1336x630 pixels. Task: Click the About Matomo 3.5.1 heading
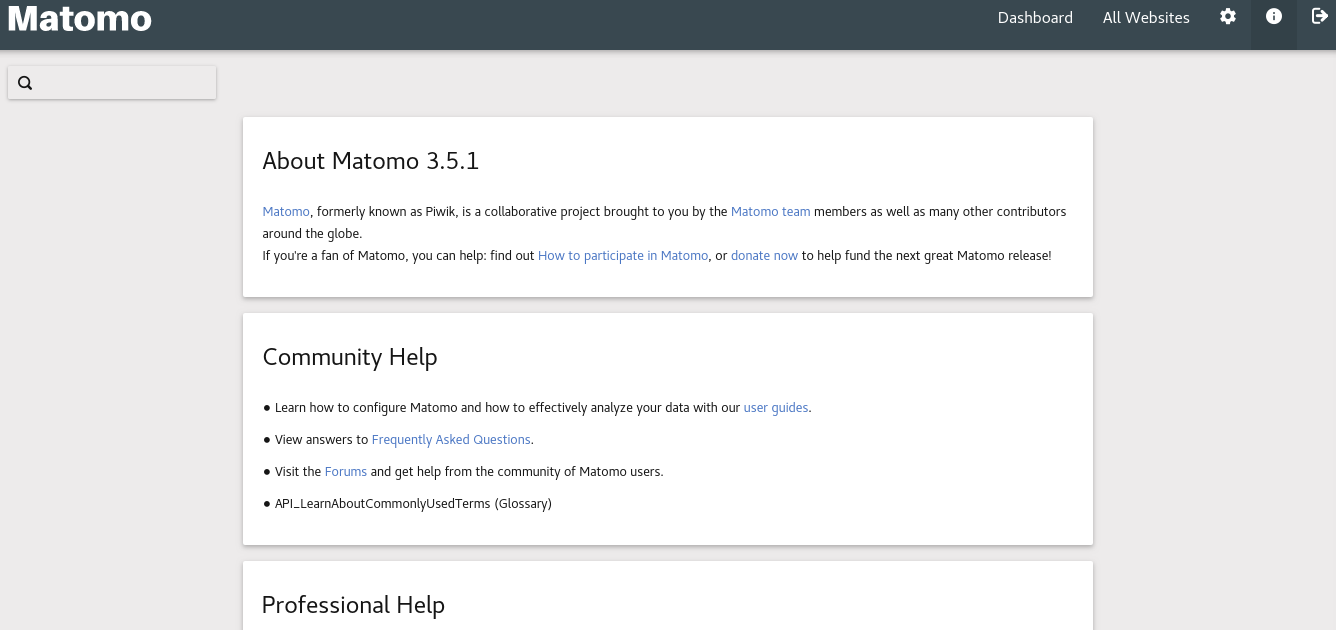(371, 161)
